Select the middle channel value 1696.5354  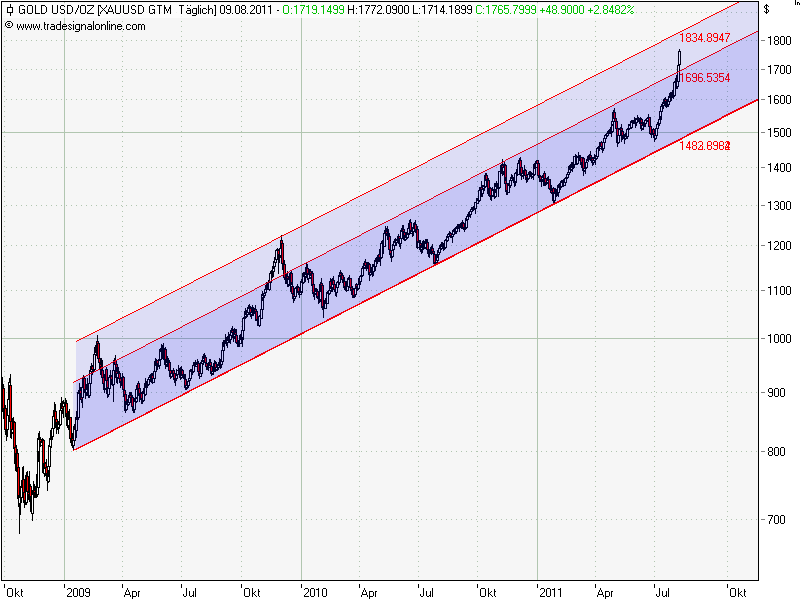point(705,78)
